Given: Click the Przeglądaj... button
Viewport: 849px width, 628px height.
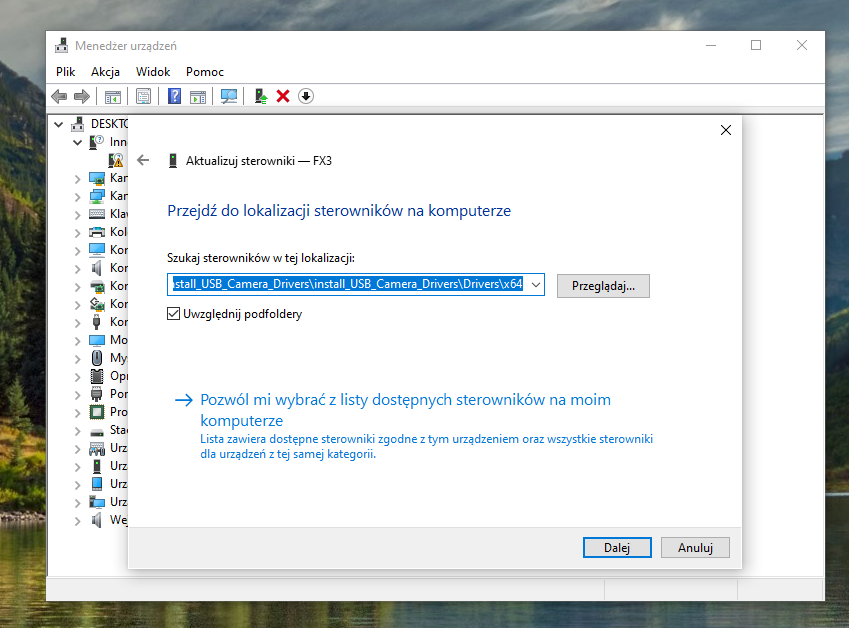Looking at the screenshot, I should (x=603, y=286).
